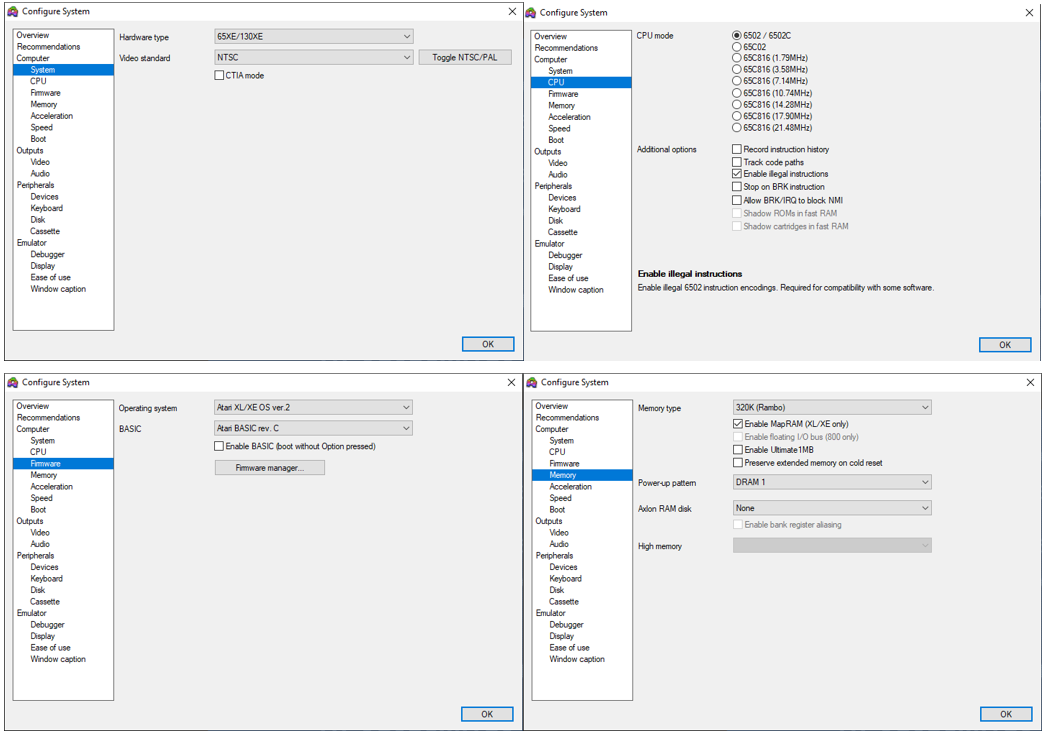Select Speed in the CPU window tree
This screenshot has height=736, width=1048.
(x=559, y=128)
